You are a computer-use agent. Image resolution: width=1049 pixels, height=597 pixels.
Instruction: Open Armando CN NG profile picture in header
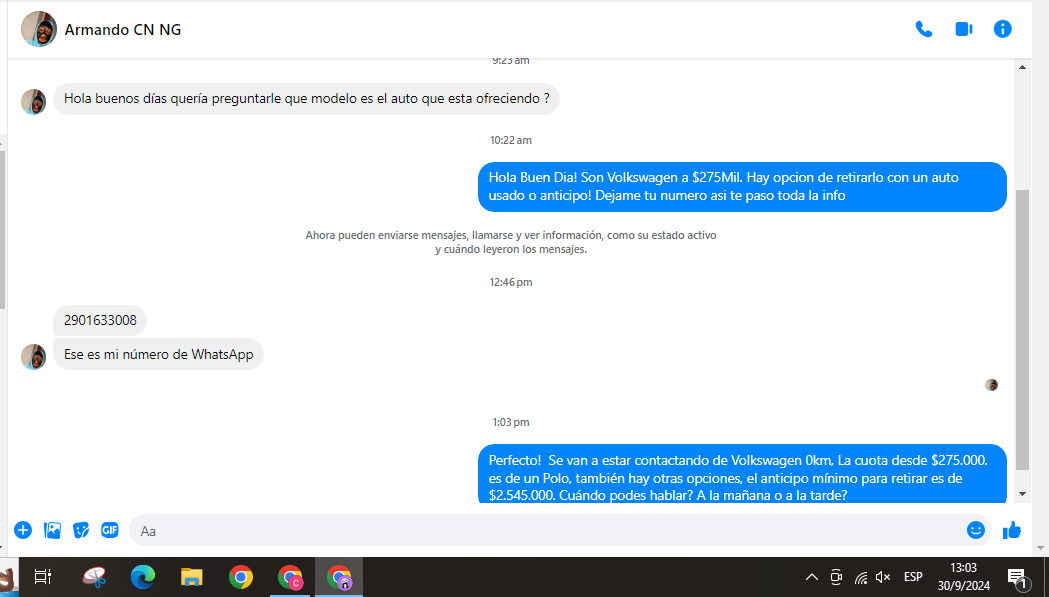39,29
